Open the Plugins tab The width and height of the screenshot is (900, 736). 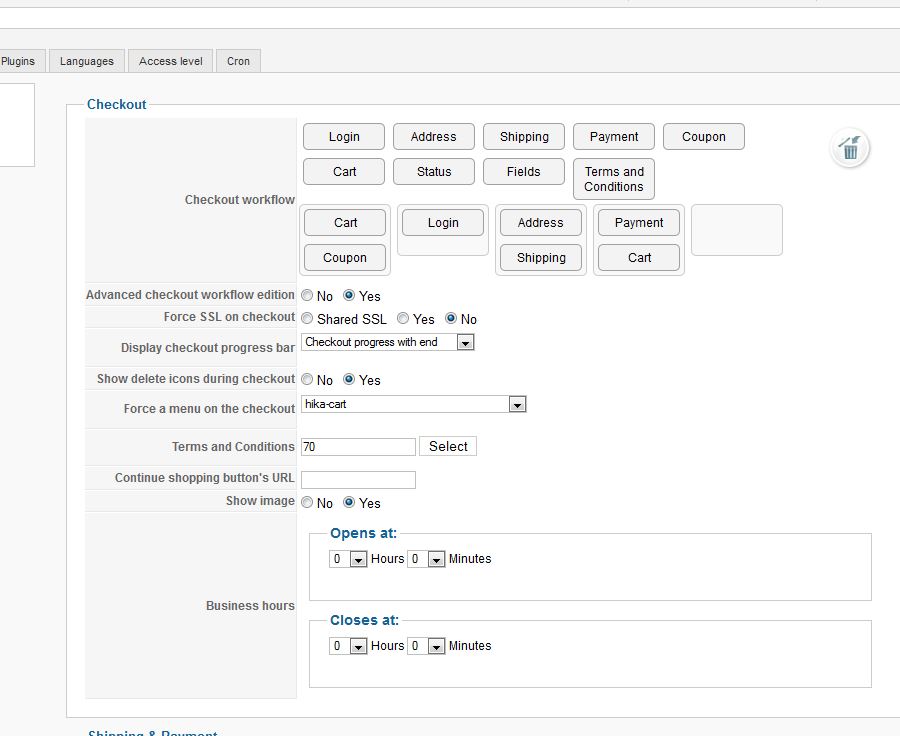pos(18,61)
